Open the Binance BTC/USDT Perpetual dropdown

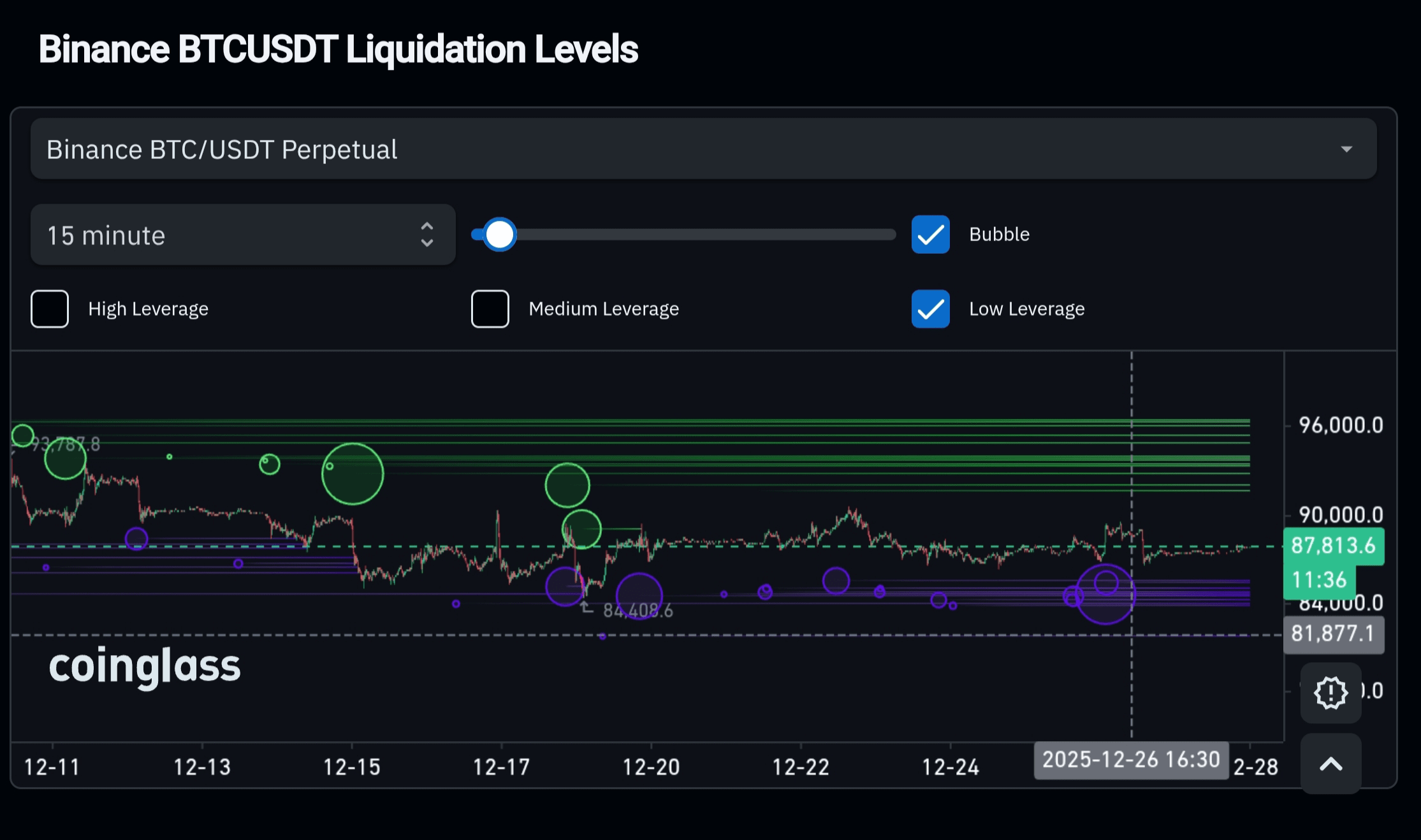pyautogui.click(x=703, y=149)
